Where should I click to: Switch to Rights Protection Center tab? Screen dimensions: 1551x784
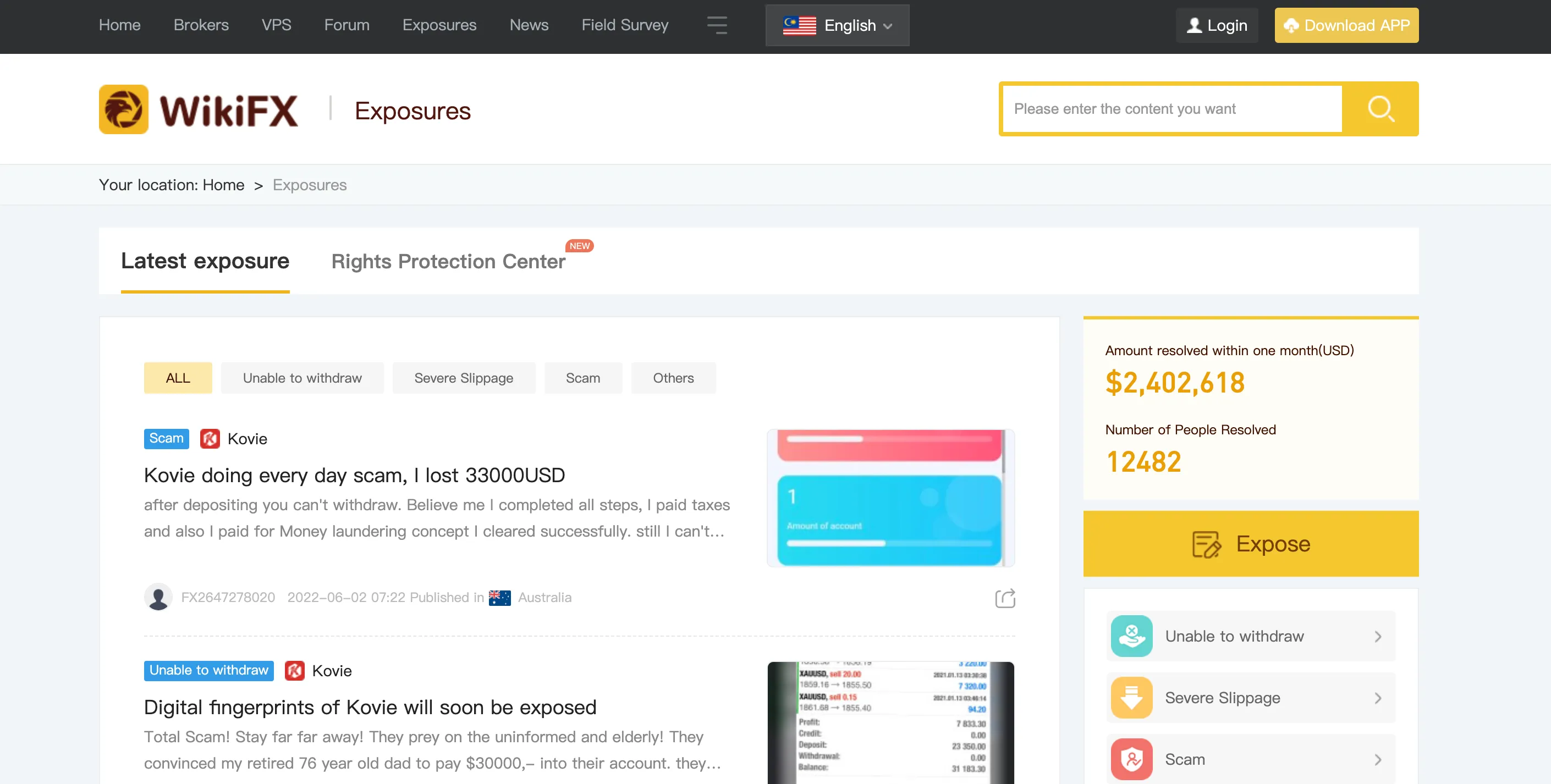448,262
